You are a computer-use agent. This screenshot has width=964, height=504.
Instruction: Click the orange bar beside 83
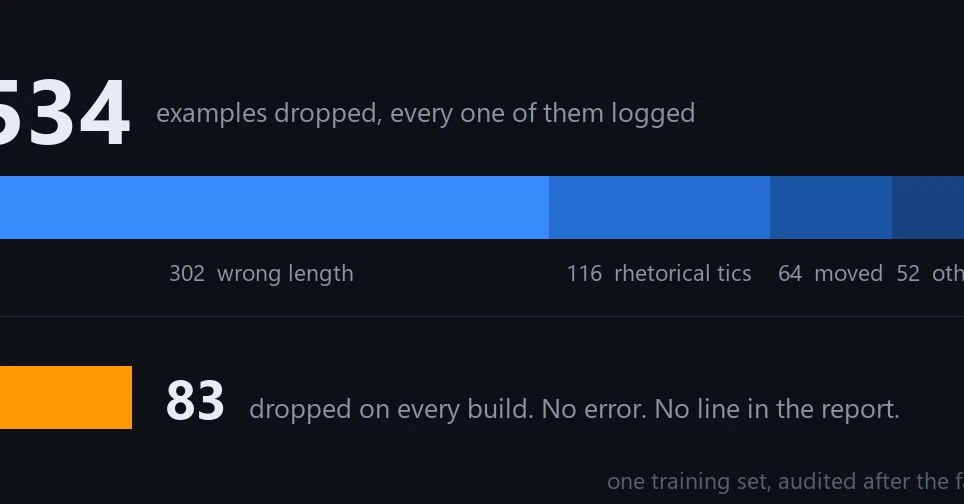point(66,397)
